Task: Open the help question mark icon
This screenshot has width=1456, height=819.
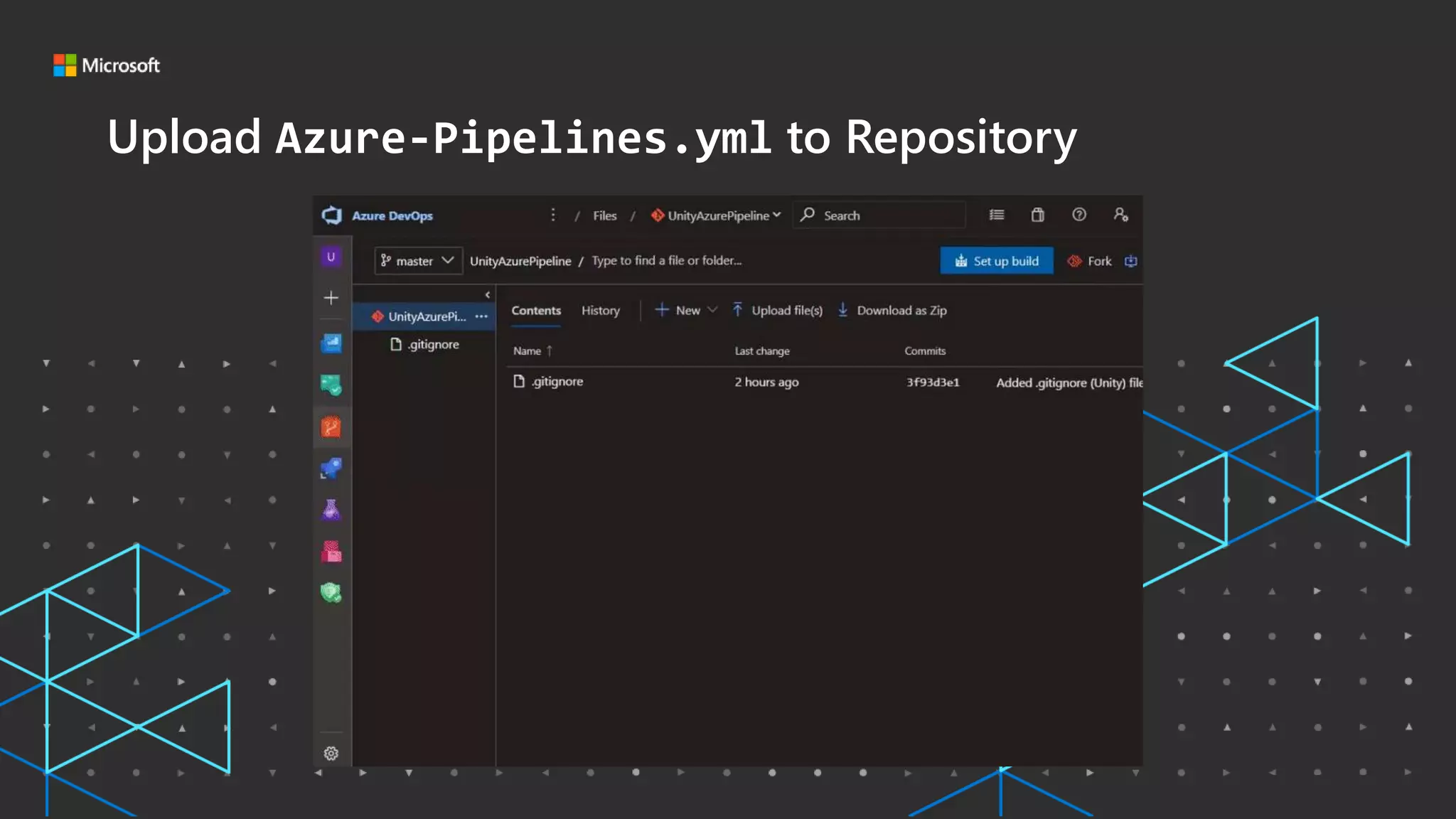Action: [1079, 215]
